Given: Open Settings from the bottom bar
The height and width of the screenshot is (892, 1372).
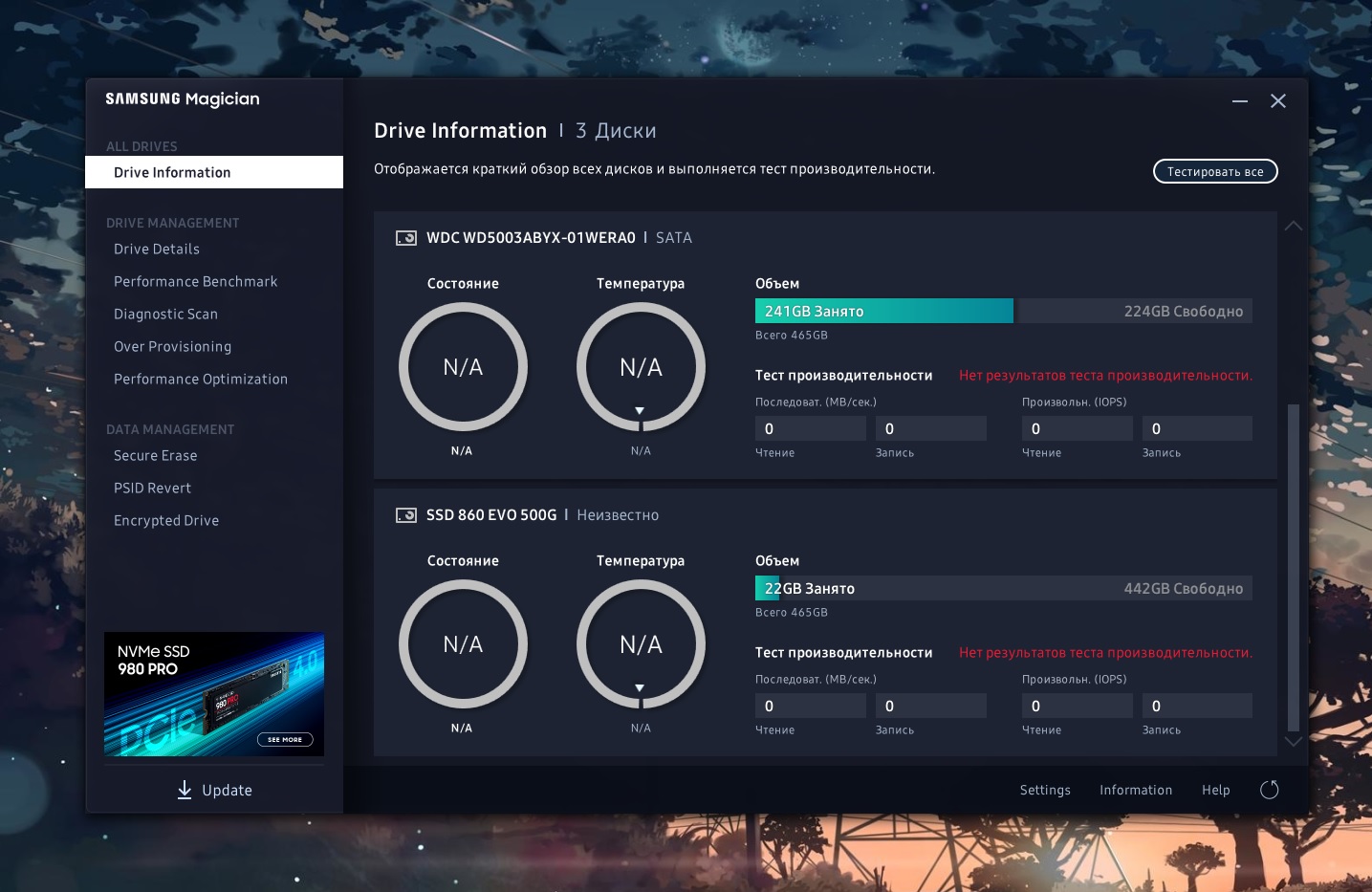Looking at the screenshot, I should pyautogui.click(x=1045, y=790).
